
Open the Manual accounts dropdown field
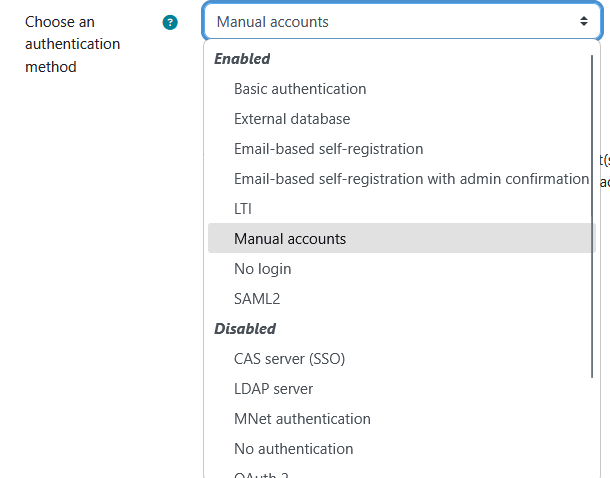pyautogui.click(x=400, y=21)
